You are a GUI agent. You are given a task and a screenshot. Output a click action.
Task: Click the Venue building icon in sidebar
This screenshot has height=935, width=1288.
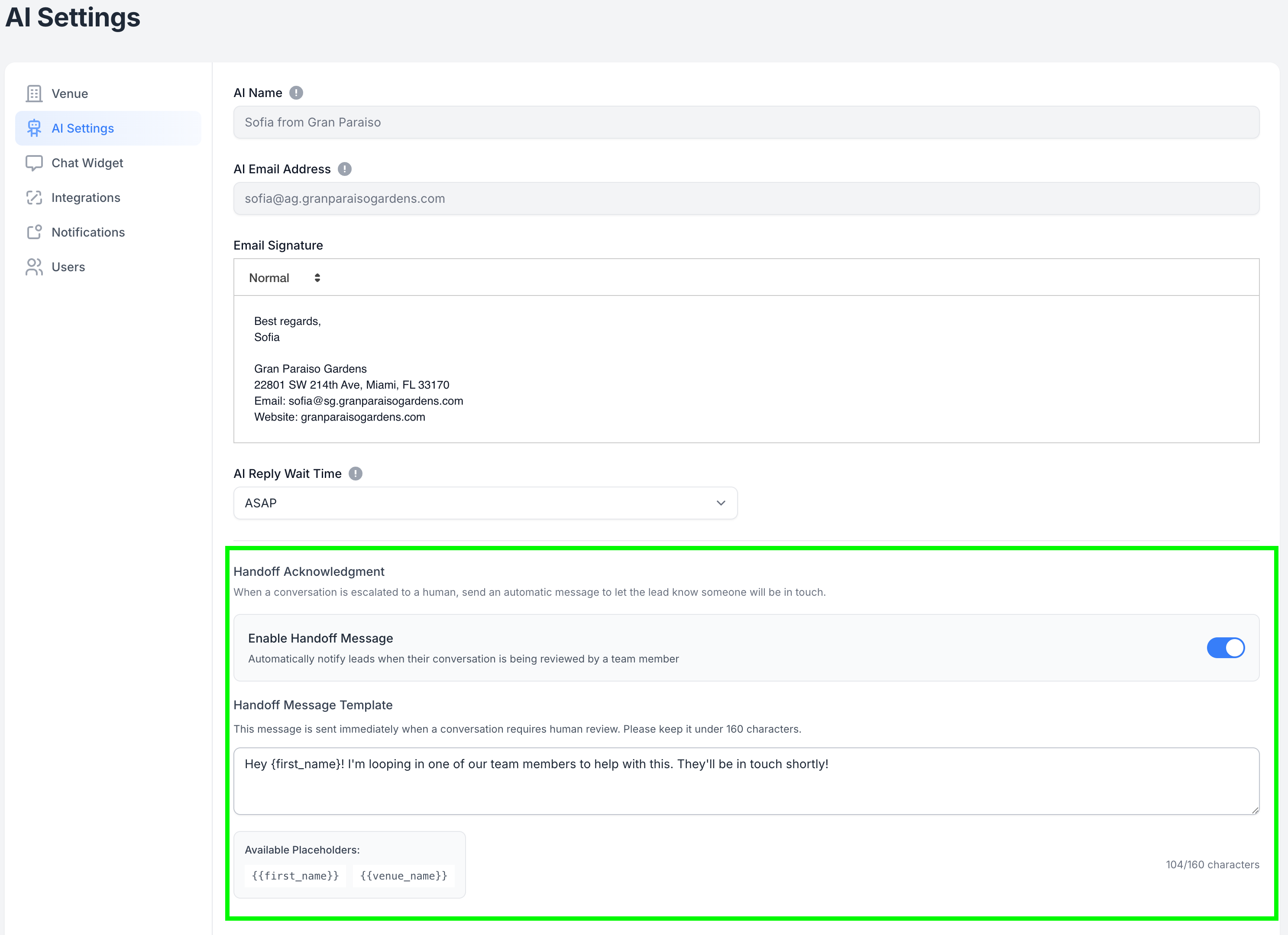tap(34, 94)
